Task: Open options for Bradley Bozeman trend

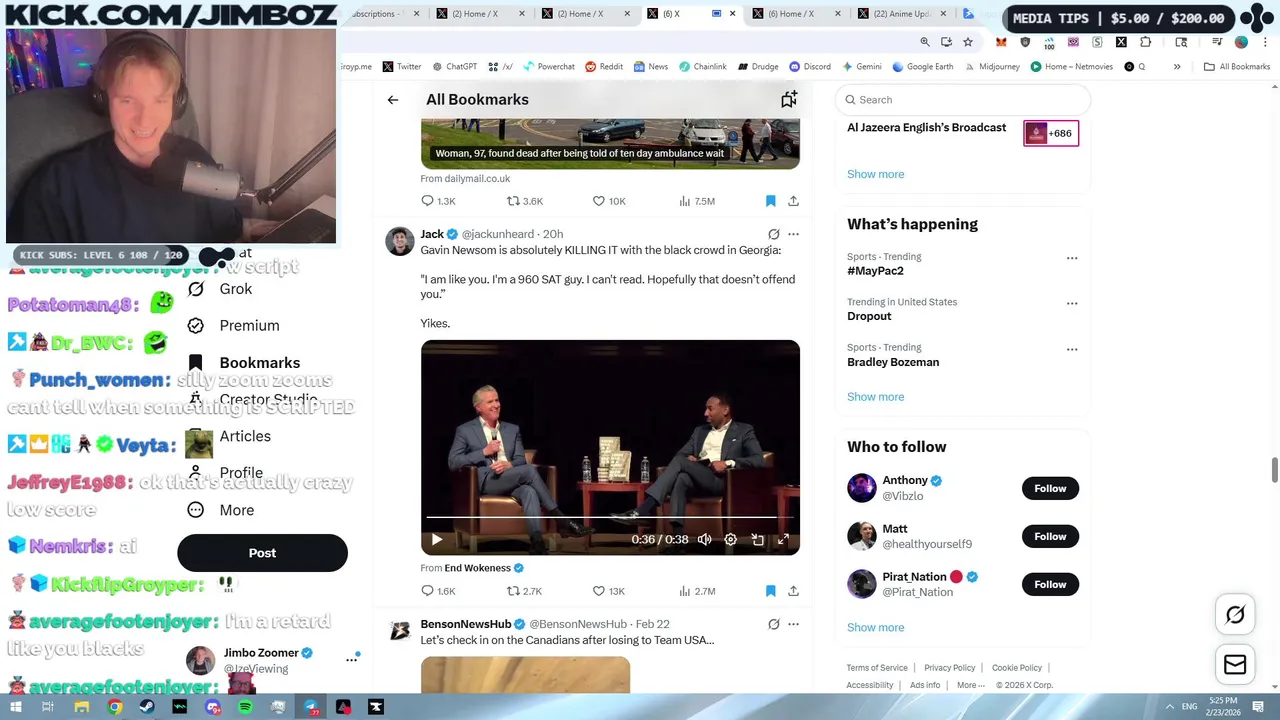Action: (1072, 349)
